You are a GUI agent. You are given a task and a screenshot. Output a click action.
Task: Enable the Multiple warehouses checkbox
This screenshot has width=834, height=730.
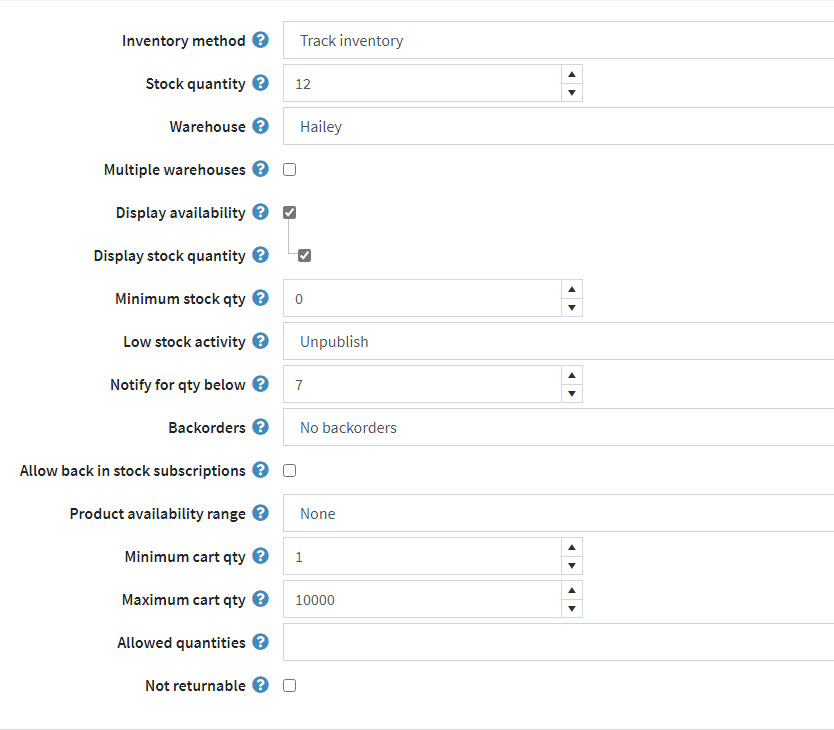coord(290,170)
